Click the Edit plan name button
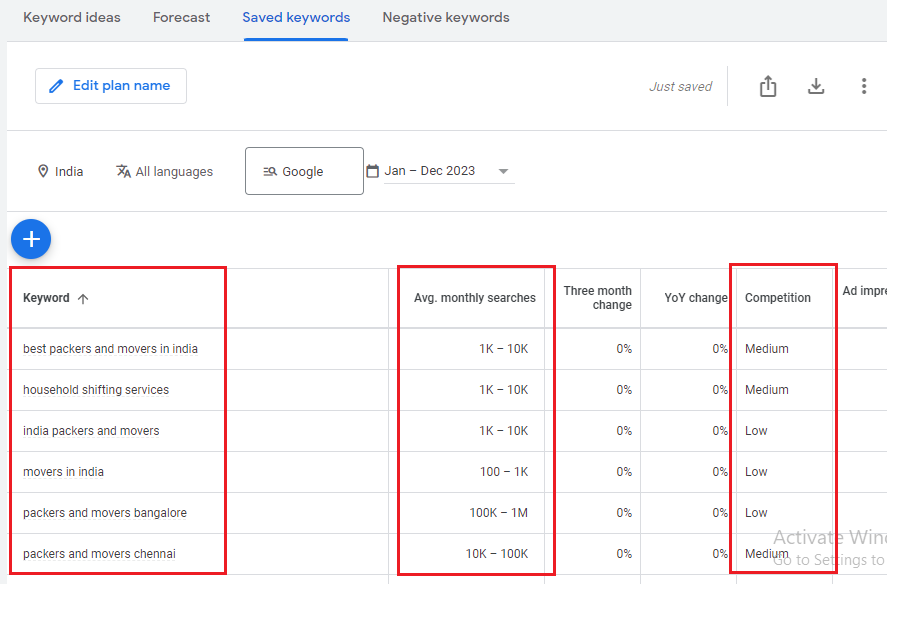This screenshot has height=630, width=899. tap(111, 86)
